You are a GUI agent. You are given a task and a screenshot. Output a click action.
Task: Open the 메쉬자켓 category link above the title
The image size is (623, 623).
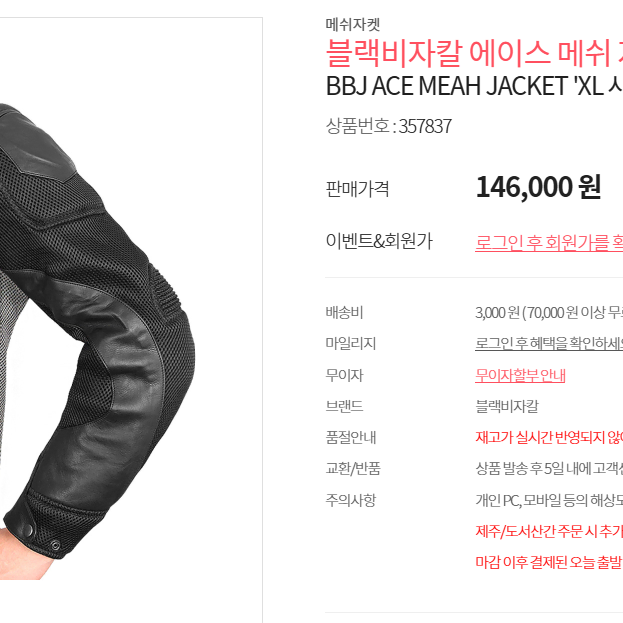[x=353, y=25]
